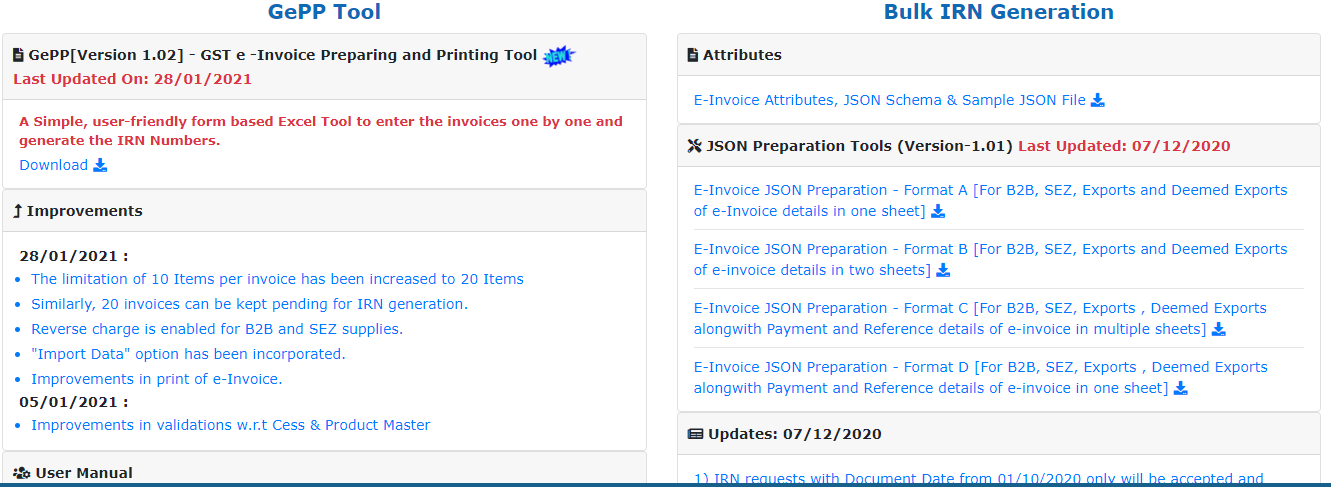The width and height of the screenshot is (1331, 487).
Task: Click 'Last Updated: 07/12/2020' red text
Action: [x=1124, y=146]
